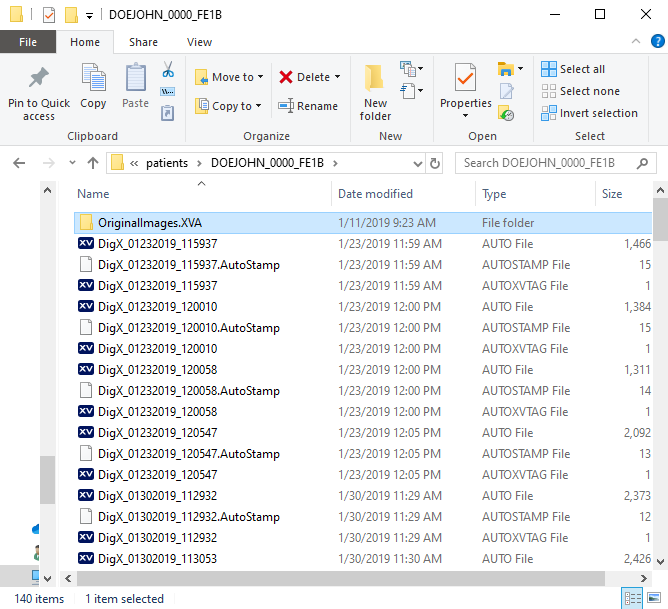Open the Delete dropdown arrow
The width and height of the screenshot is (668, 609).
(337, 77)
